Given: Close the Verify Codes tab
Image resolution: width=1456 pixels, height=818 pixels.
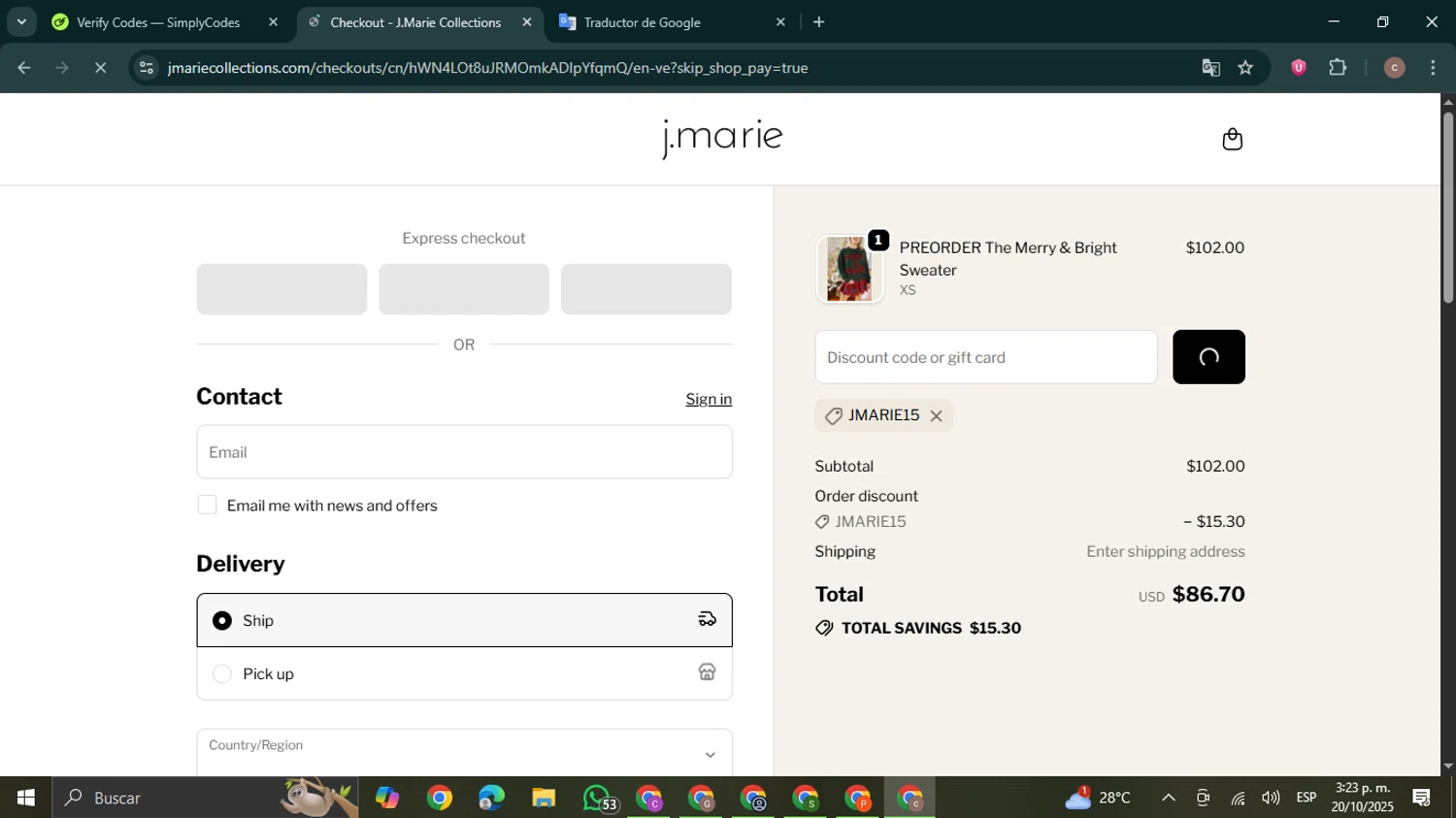Looking at the screenshot, I should pos(273,22).
